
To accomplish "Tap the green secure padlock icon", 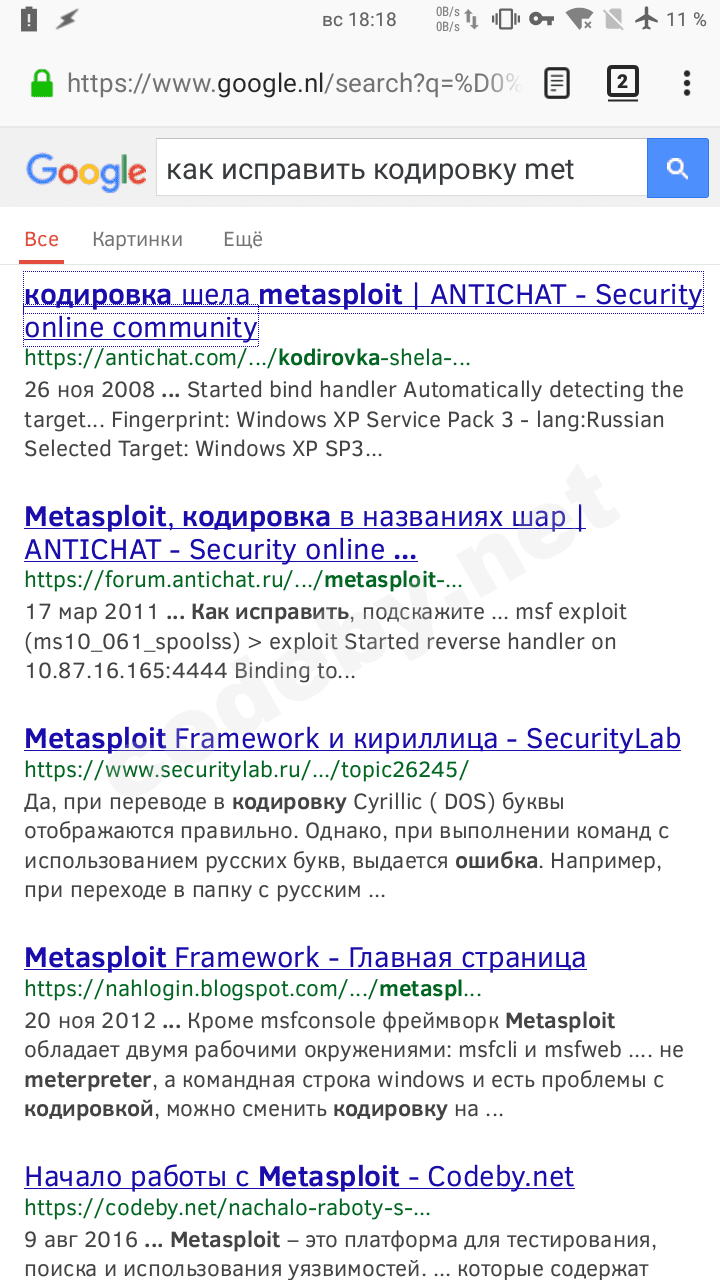I will pos(41,83).
